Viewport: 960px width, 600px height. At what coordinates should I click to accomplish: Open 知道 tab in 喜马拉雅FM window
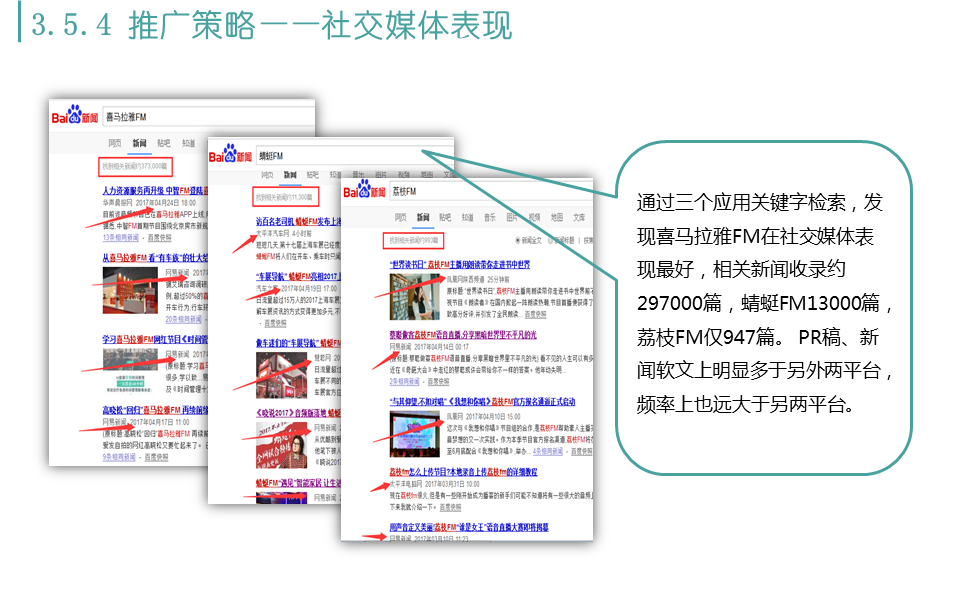pyautogui.click(x=188, y=143)
